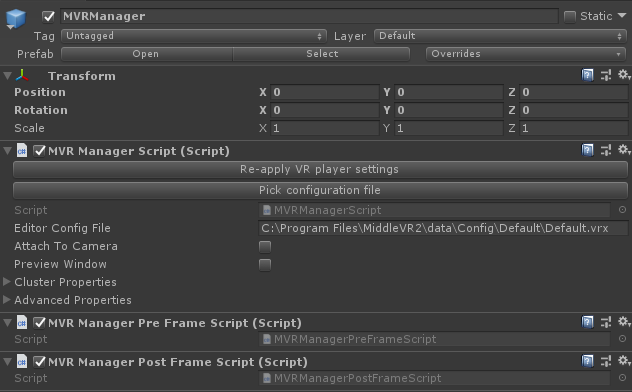Viewport: 632px width, 392px height.
Task: Click the prefab Select button
Action: click(321, 54)
